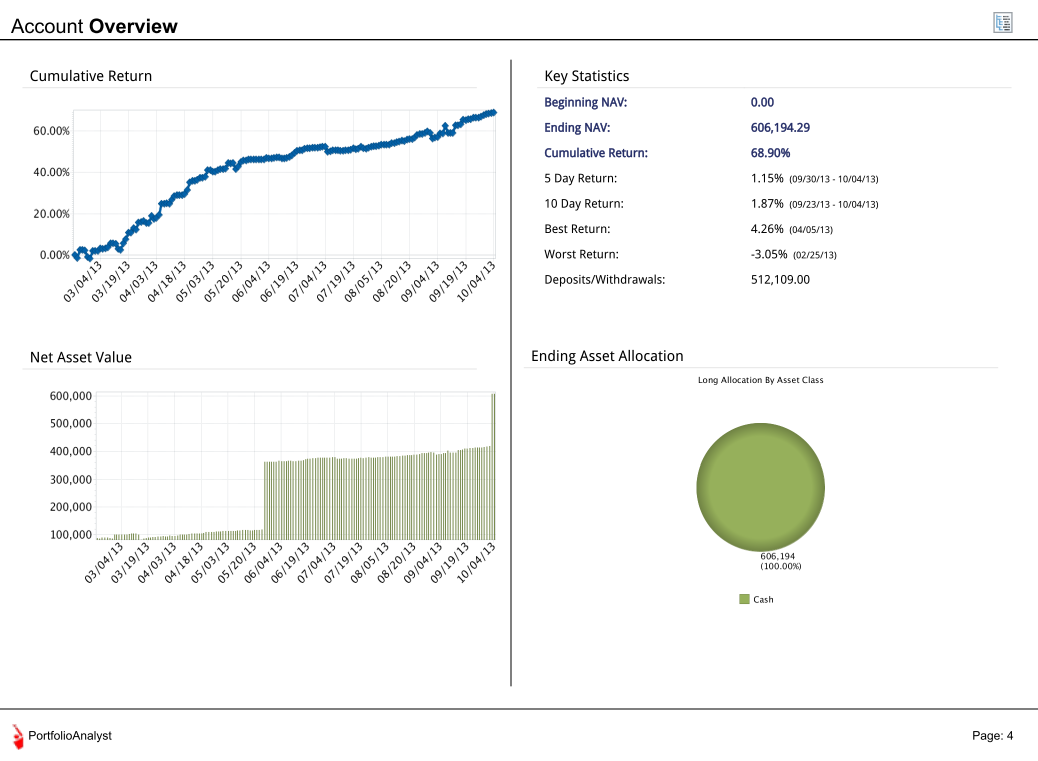Select the 68.90% cumulative return value
Viewport: 1038px width, 761px height.
click(x=770, y=153)
